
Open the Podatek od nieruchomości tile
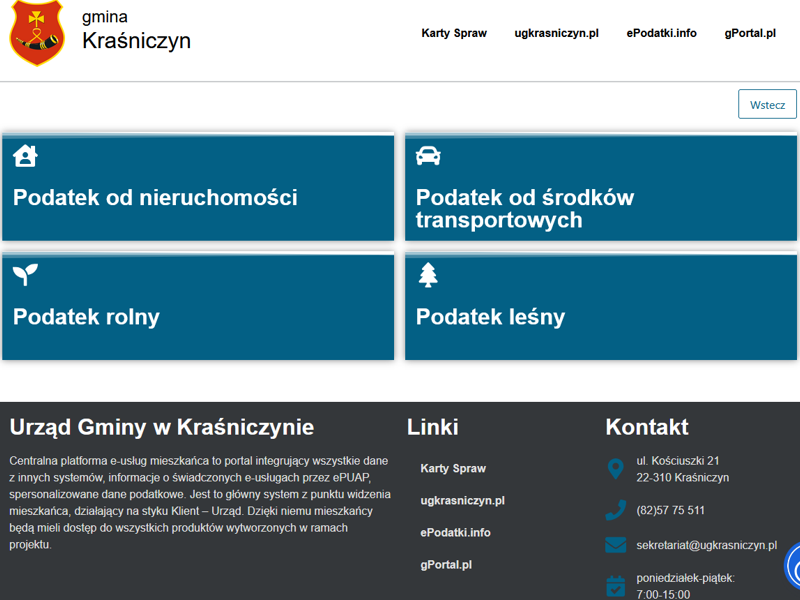point(198,197)
